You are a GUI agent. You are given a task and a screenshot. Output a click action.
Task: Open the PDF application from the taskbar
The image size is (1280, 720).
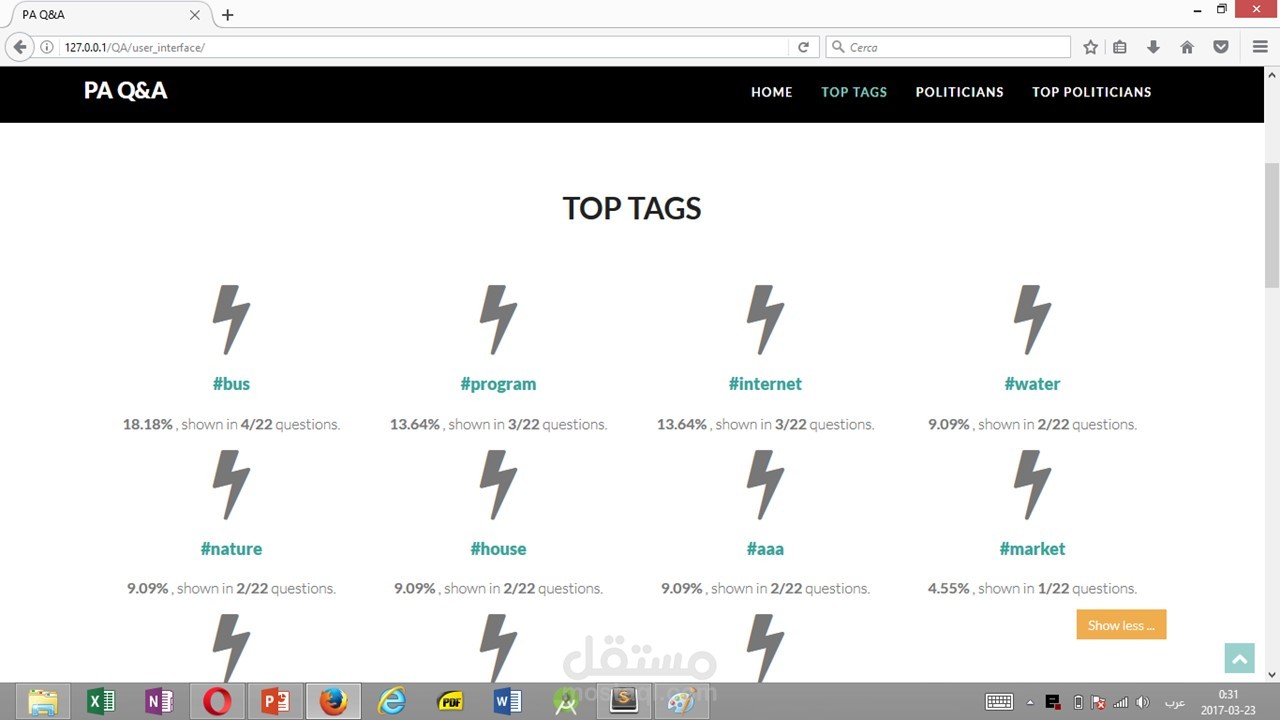[449, 702]
